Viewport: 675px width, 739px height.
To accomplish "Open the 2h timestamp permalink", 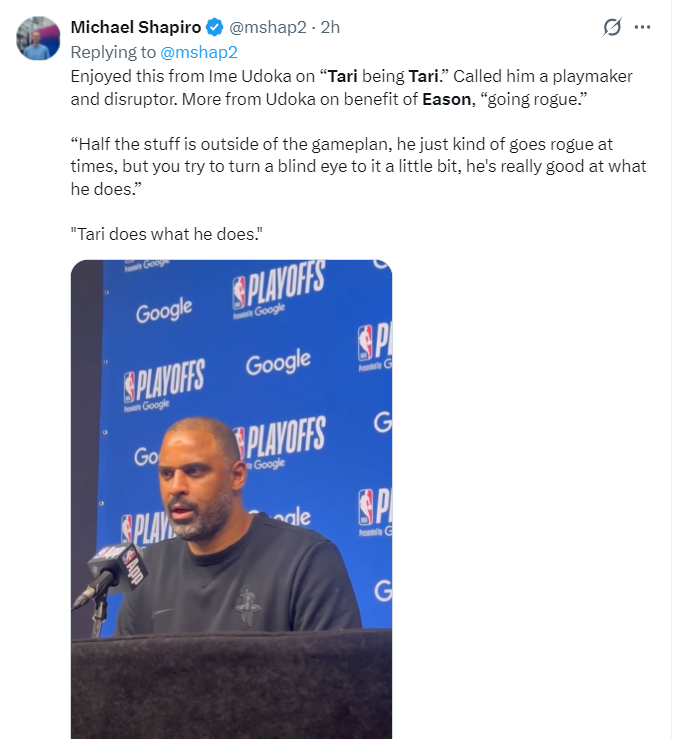I will [330, 27].
